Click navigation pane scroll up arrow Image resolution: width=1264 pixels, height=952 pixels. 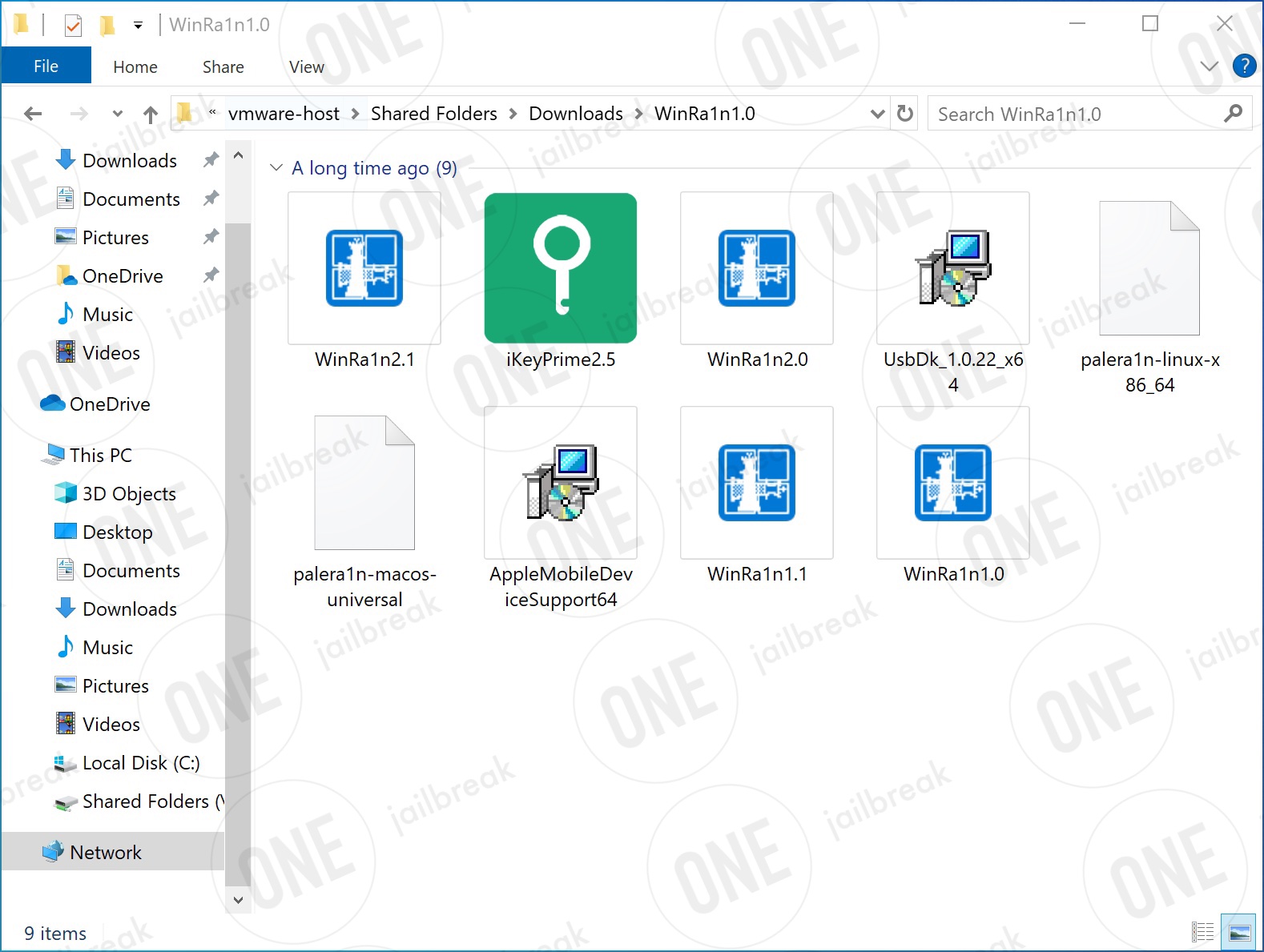coord(238,156)
